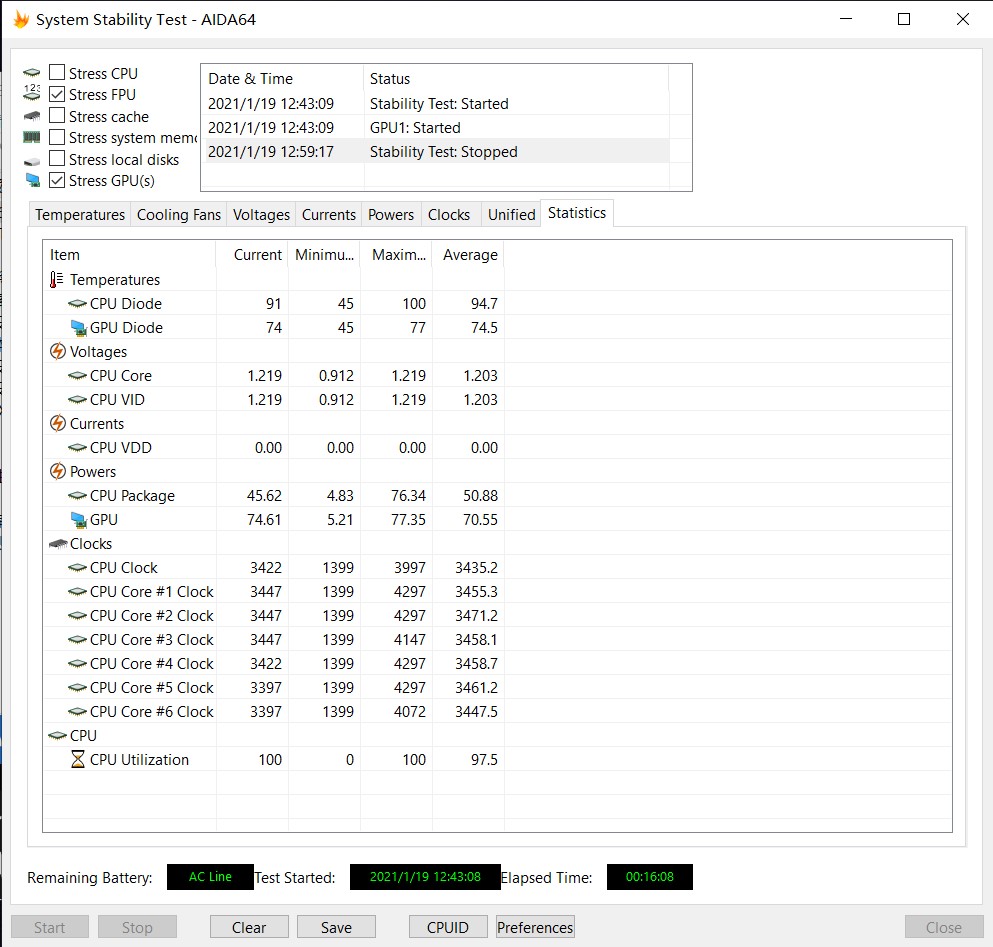Click the Voltages lightning icon

tap(58, 351)
